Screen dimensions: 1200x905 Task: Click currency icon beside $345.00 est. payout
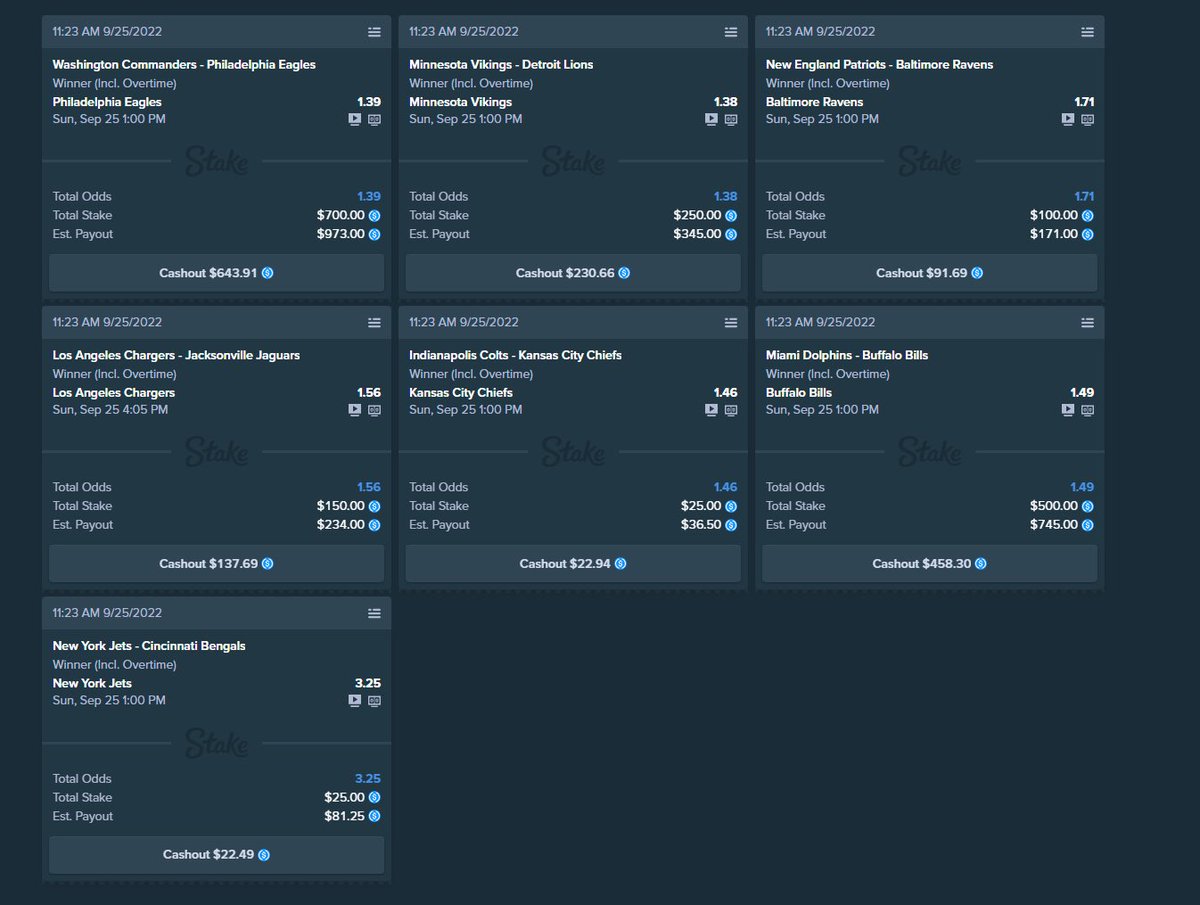pos(731,235)
